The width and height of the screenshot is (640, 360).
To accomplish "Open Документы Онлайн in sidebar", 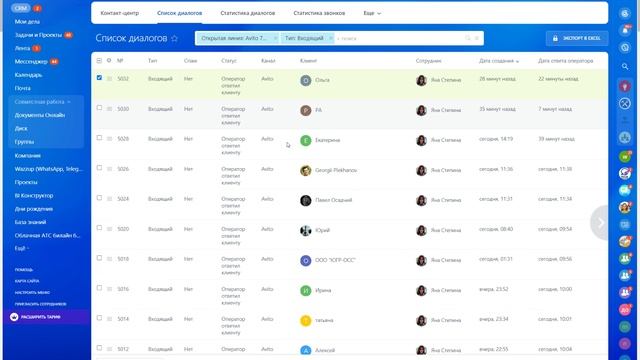I will tap(40, 115).
